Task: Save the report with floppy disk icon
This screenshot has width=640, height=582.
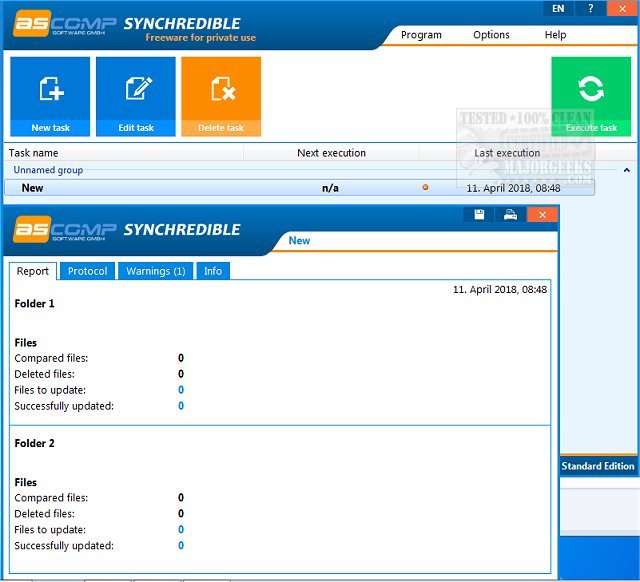Action: coord(479,215)
